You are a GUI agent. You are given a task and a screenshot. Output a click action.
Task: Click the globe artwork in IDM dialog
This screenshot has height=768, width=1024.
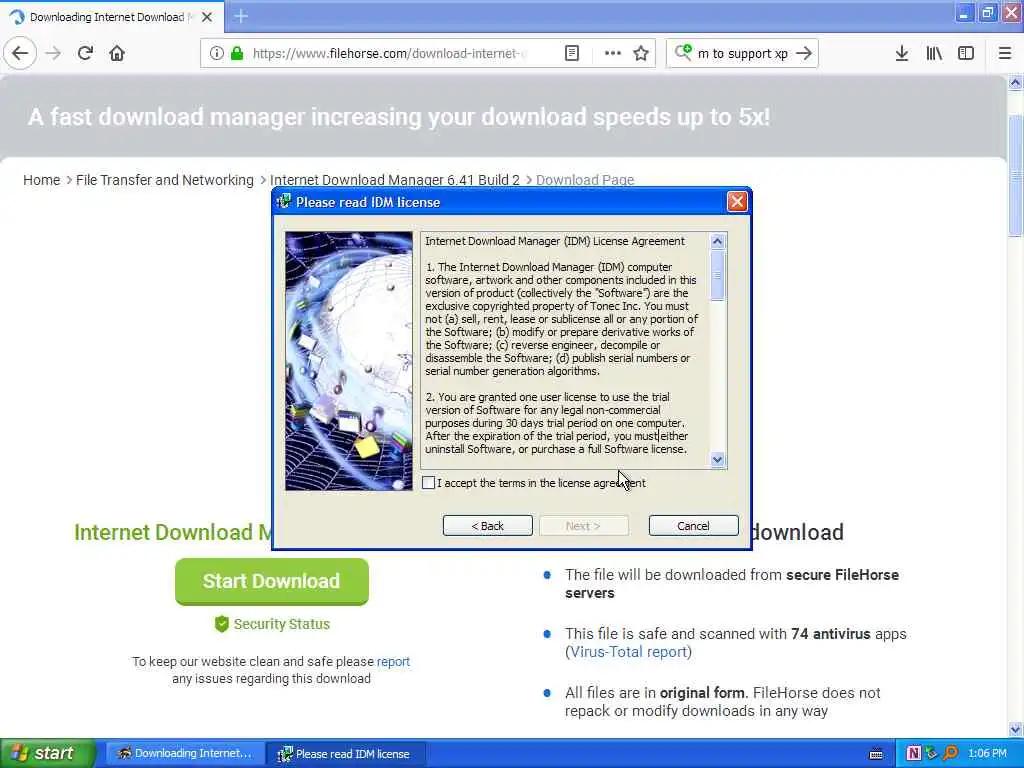[349, 361]
